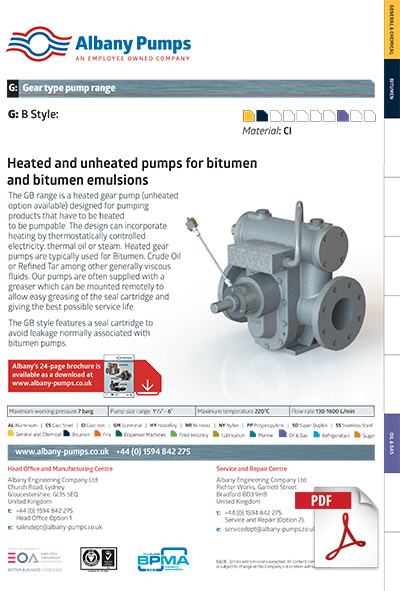This screenshot has width=400, height=591.
Task: Click the 'Maximum temperature 220°C' cell
Action: (x=242, y=411)
